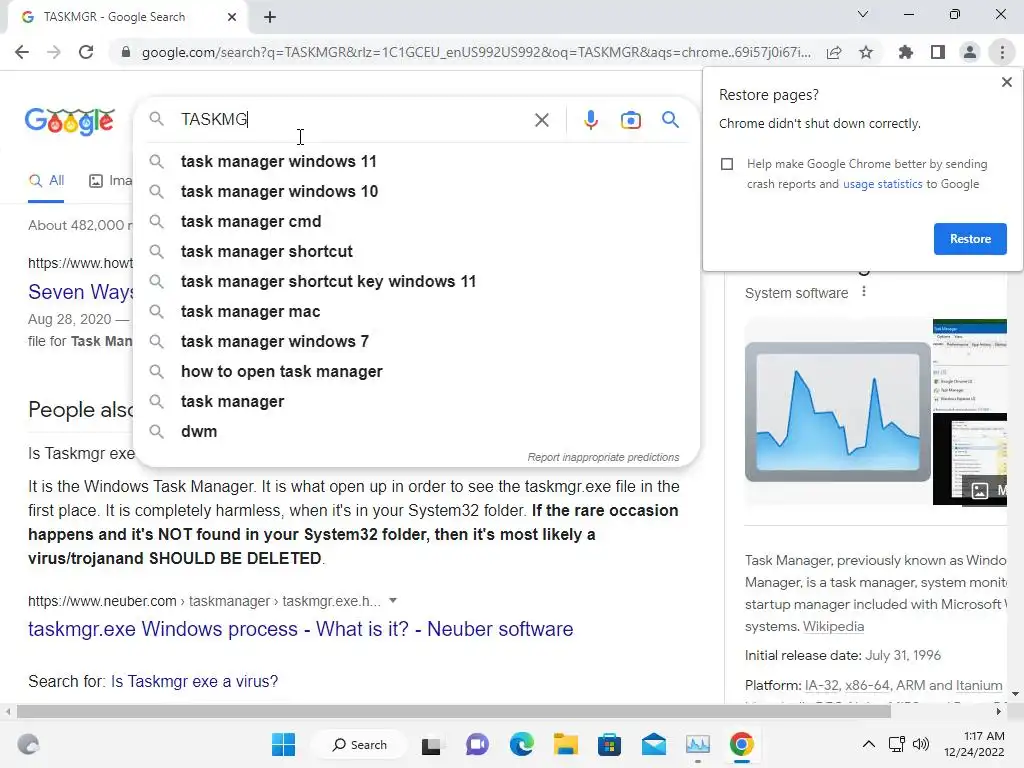Open the side panel icon

pos(938,52)
